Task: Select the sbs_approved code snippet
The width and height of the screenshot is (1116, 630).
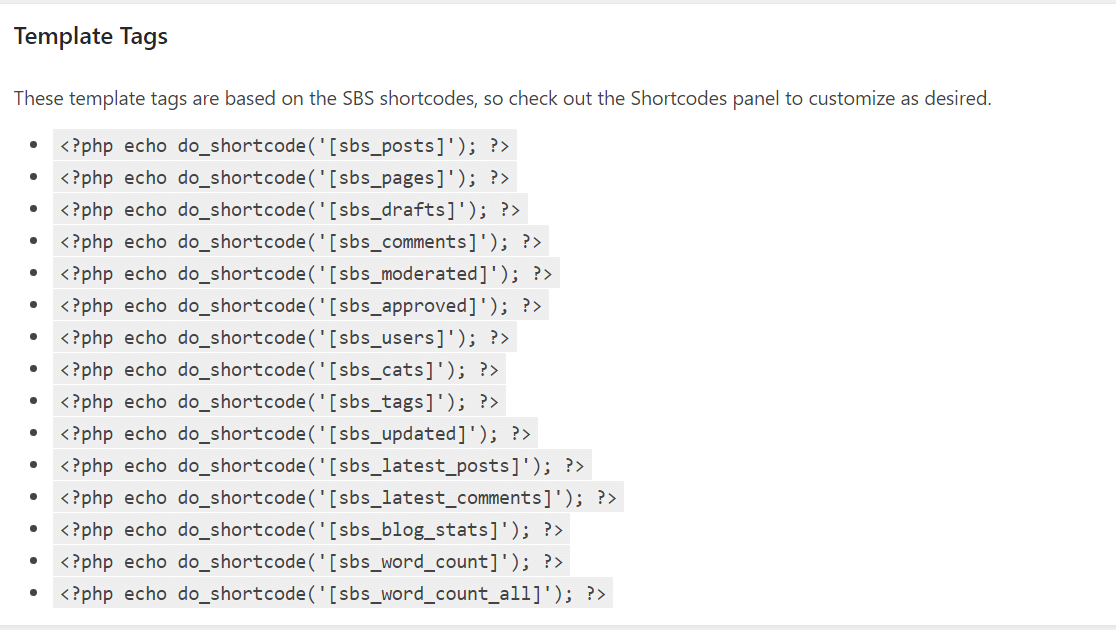Action: click(301, 305)
